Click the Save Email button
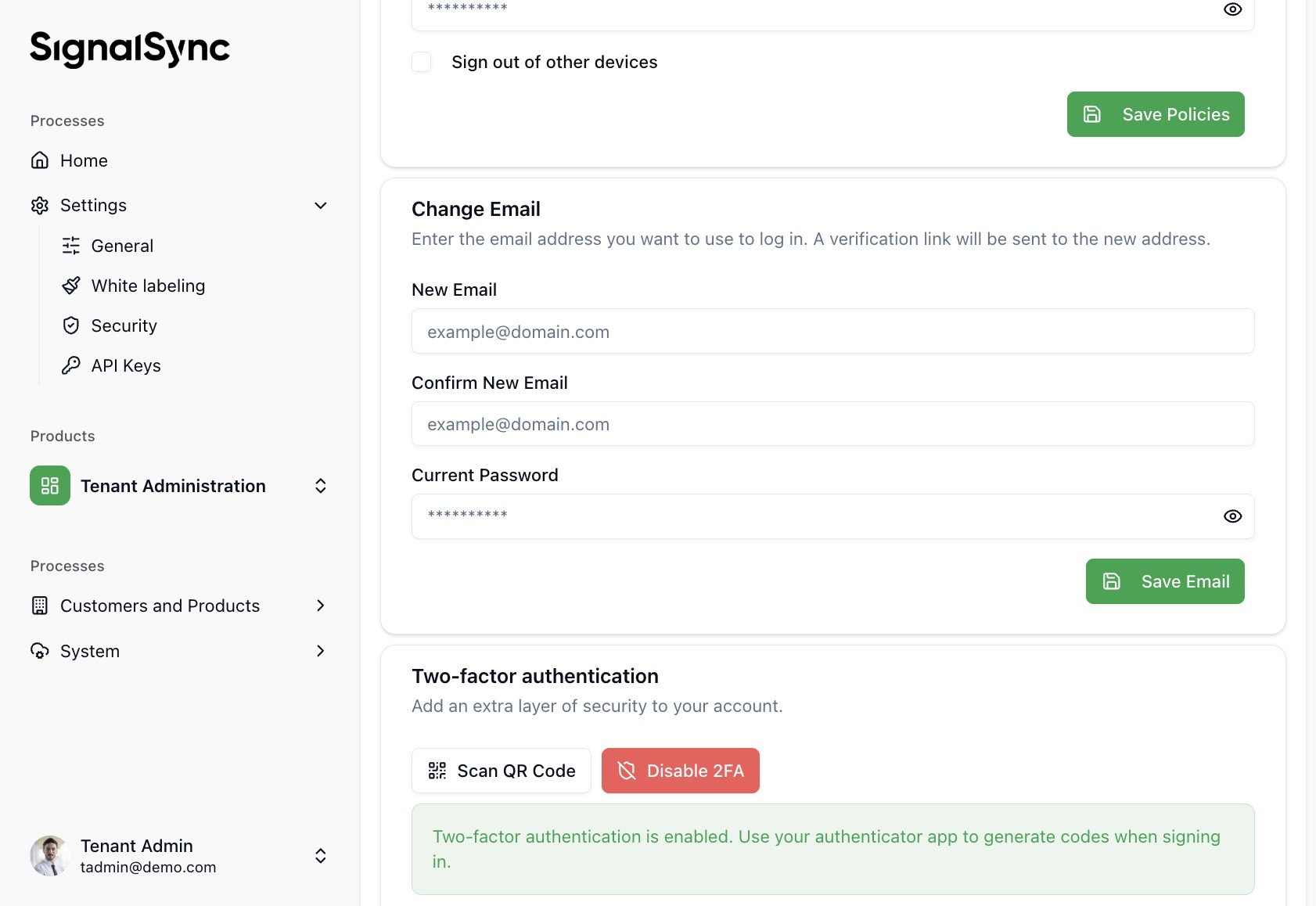 (1165, 581)
